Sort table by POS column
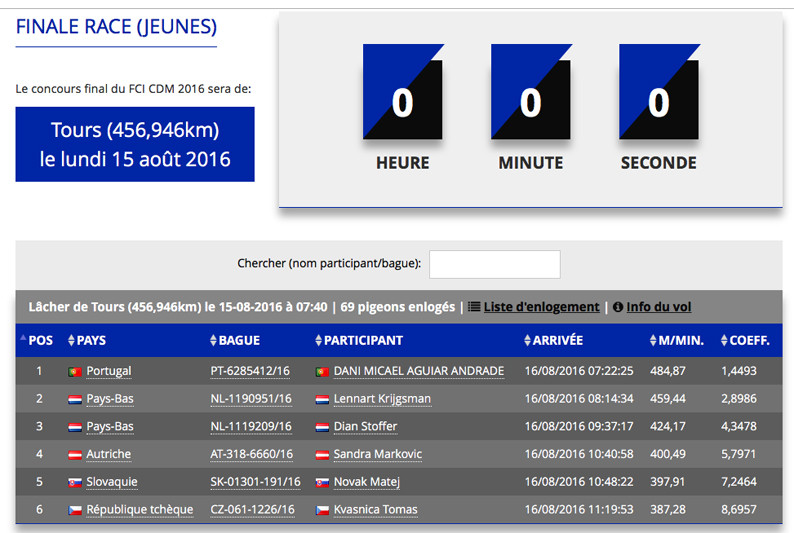This screenshot has height=533, width=794. click(40, 340)
